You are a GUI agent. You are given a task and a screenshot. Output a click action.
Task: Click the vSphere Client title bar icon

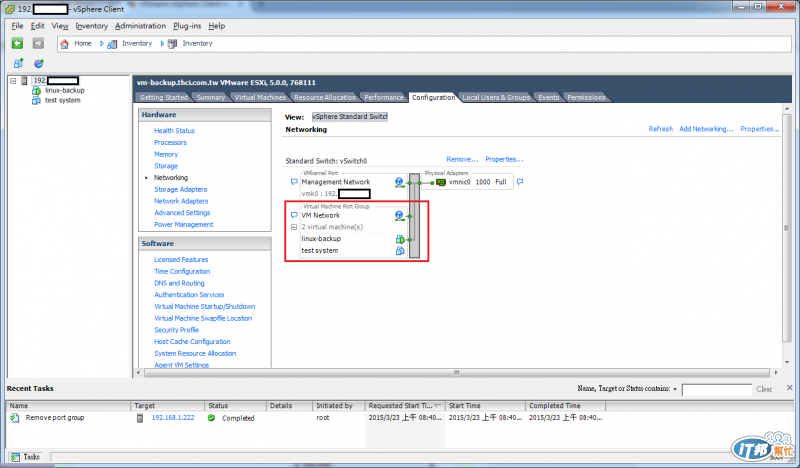[x=10, y=9]
